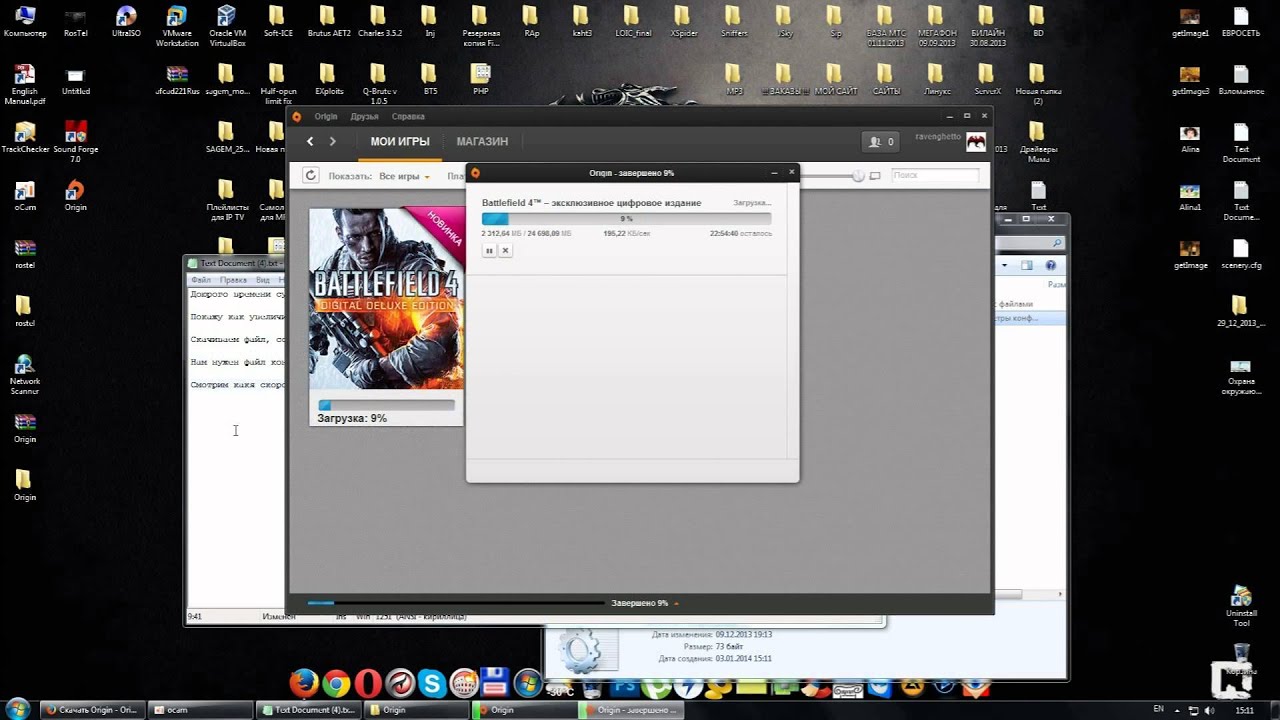Switch to МАГАЗИН tab

482,141
